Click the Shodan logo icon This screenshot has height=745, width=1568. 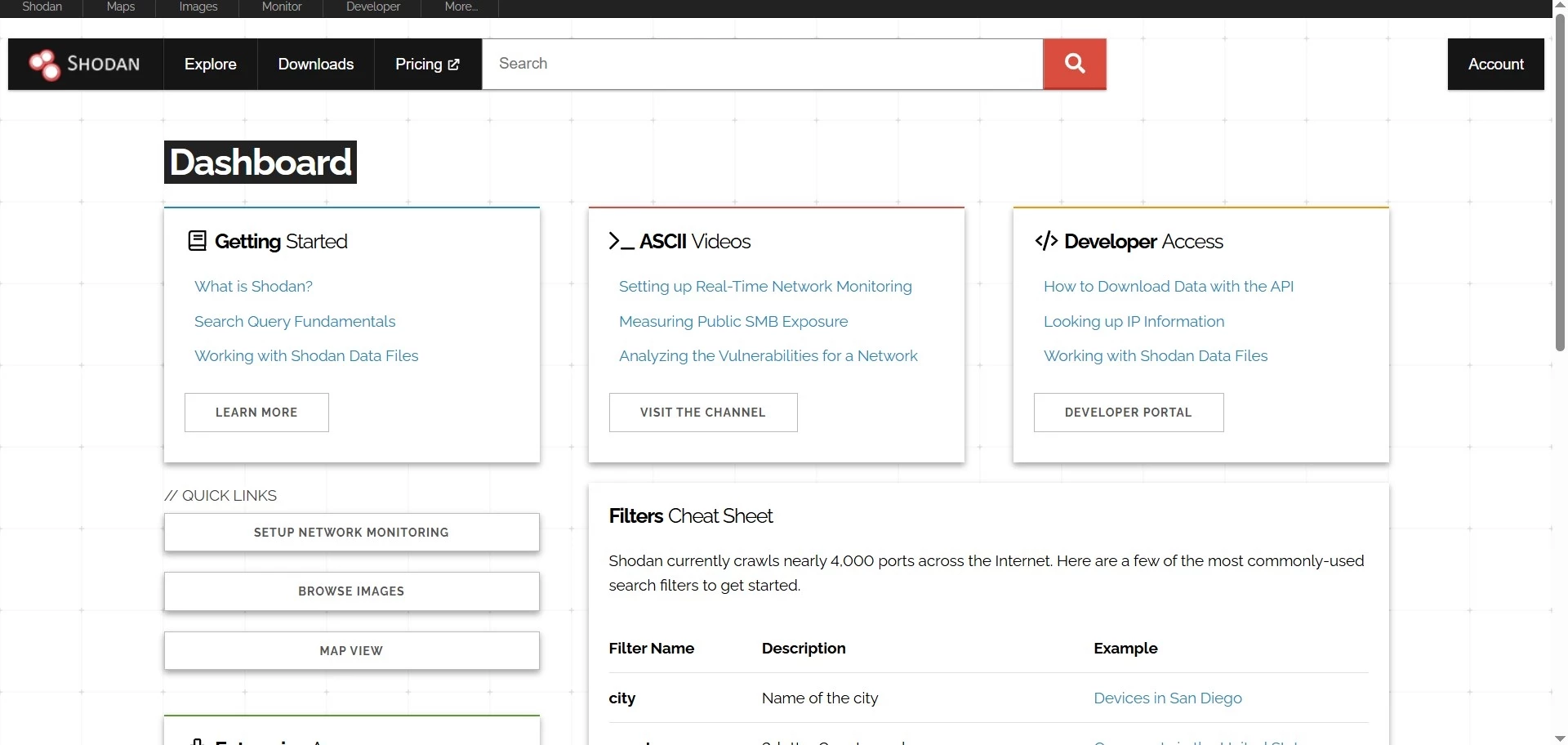[44, 65]
